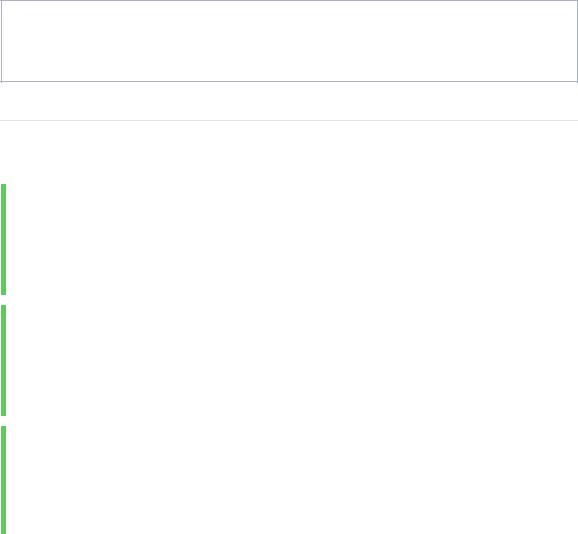Viewport: 578px width, 534px height.
Task: Click the empty space between text box and divider
Action: pyautogui.click(x=289, y=101)
